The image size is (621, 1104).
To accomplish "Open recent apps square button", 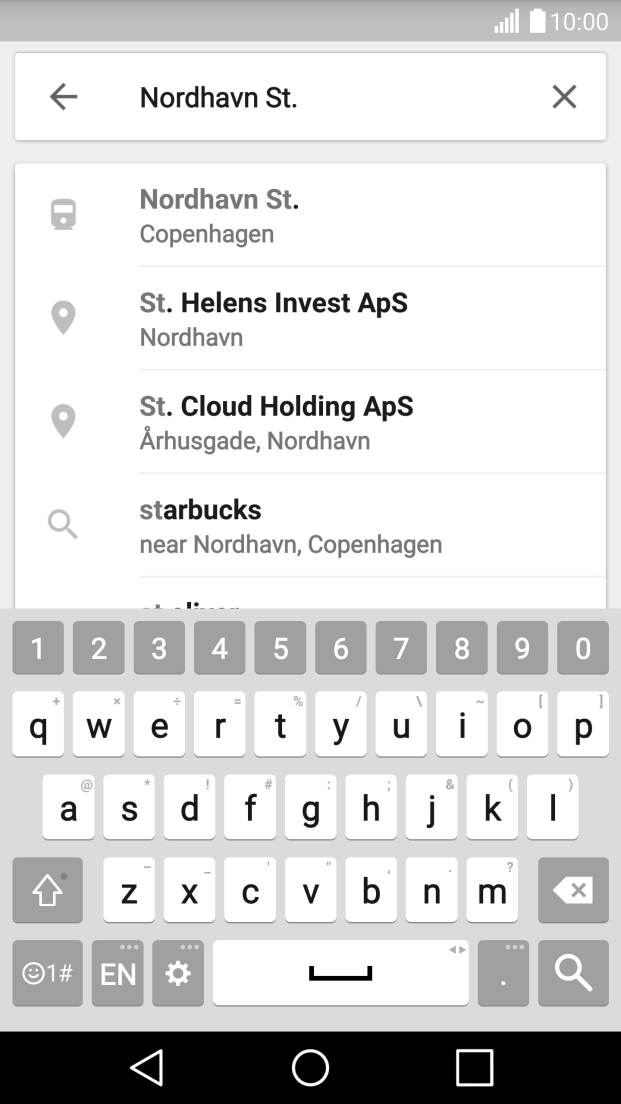I will click(474, 1067).
